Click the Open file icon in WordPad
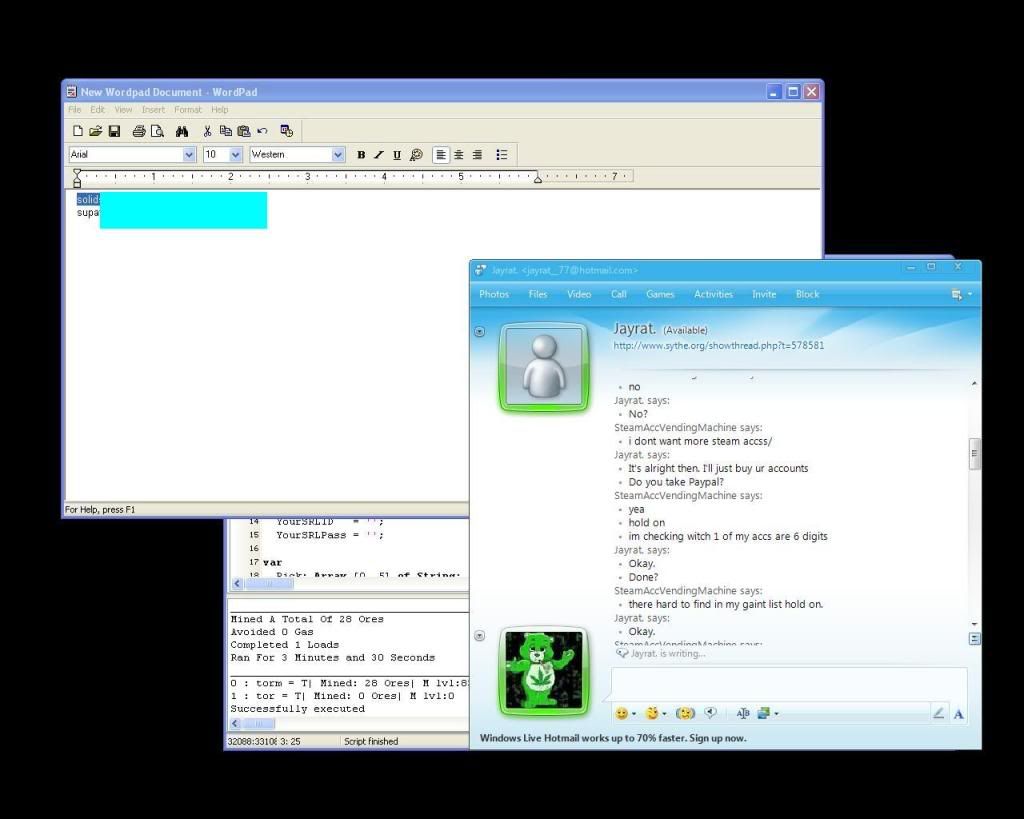 click(x=96, y=131)
